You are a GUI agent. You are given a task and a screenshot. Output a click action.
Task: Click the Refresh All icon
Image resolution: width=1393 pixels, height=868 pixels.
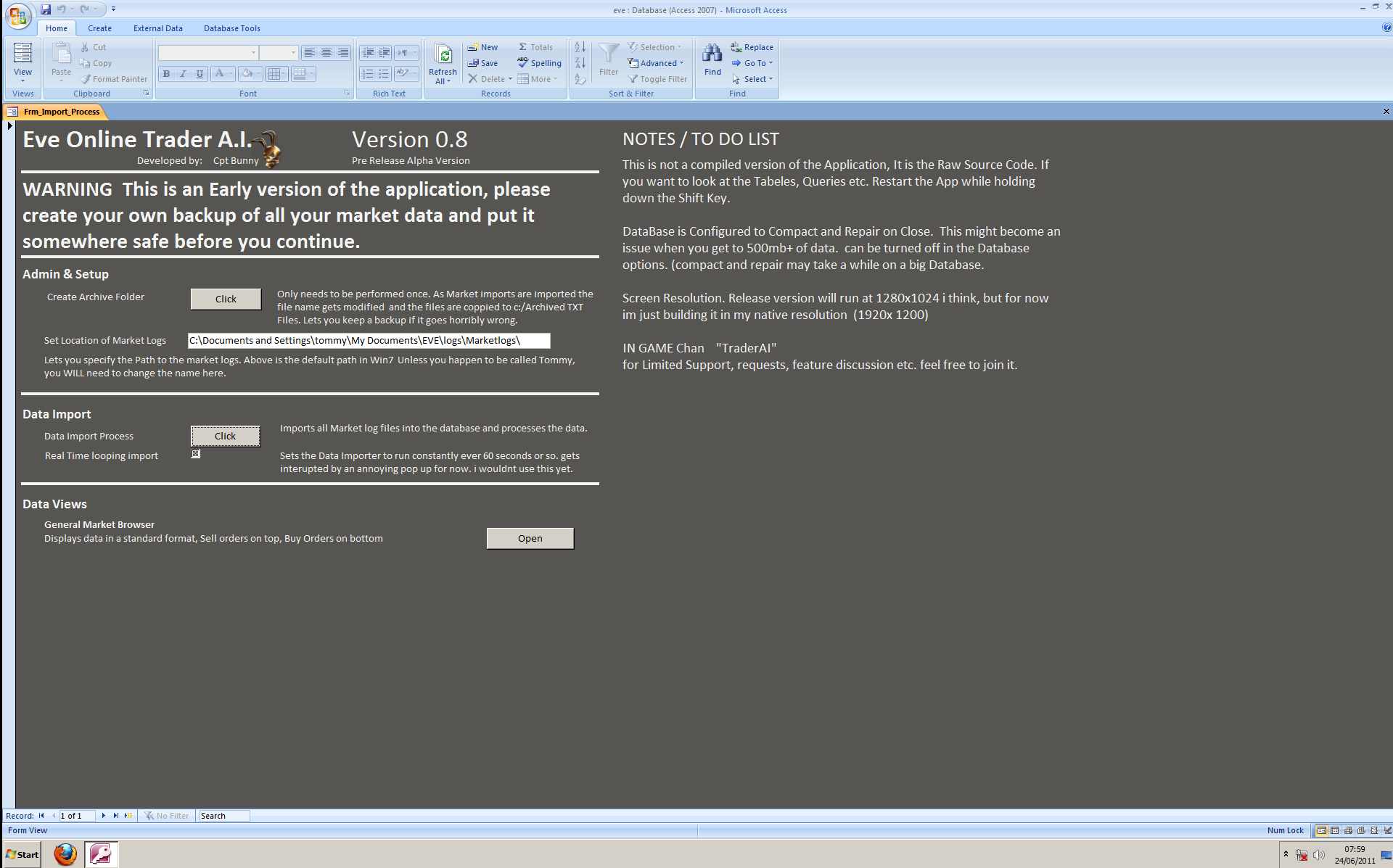click(x=443, y=55)
